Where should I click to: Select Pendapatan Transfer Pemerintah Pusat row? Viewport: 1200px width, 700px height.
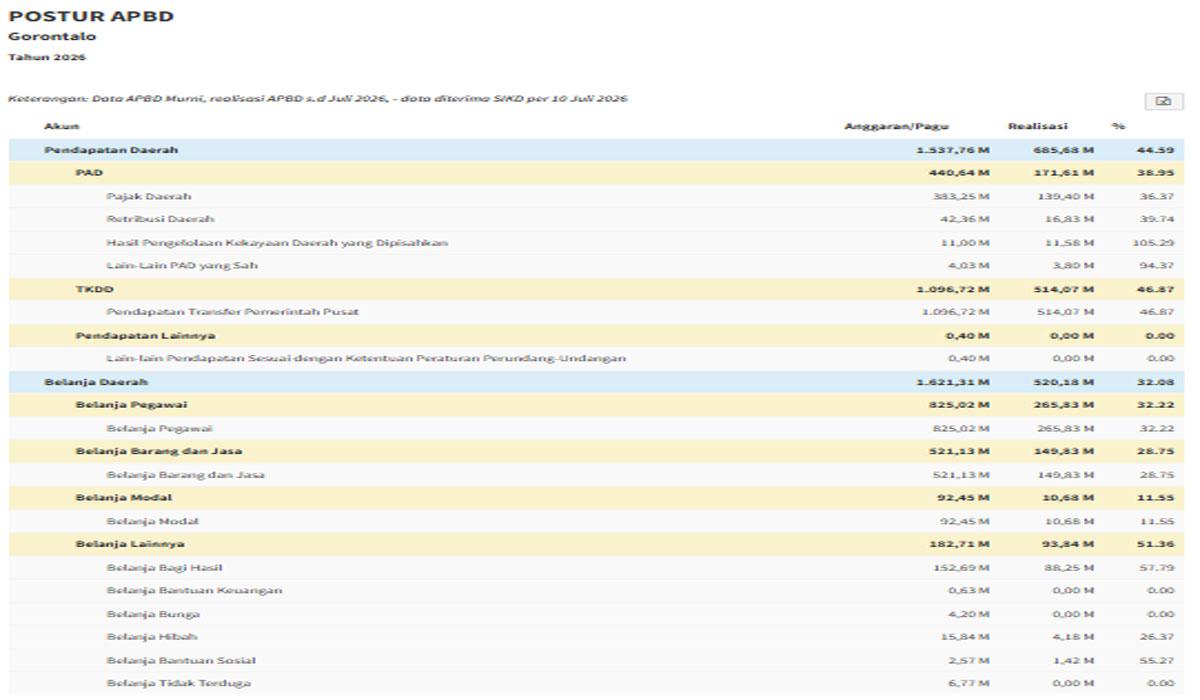point(596,312)
